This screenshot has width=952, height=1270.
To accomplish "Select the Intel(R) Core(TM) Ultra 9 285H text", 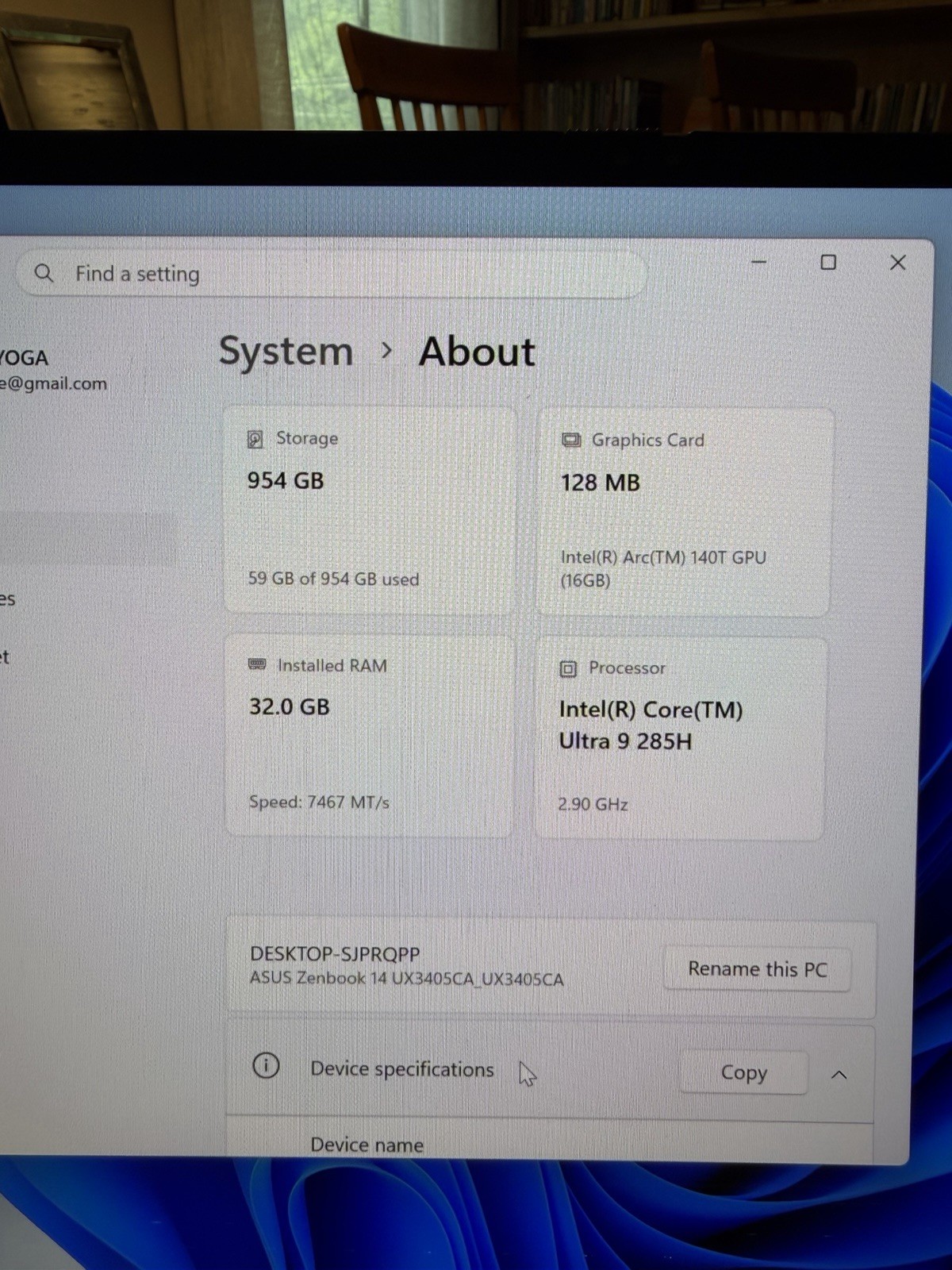I will (651, 725).
